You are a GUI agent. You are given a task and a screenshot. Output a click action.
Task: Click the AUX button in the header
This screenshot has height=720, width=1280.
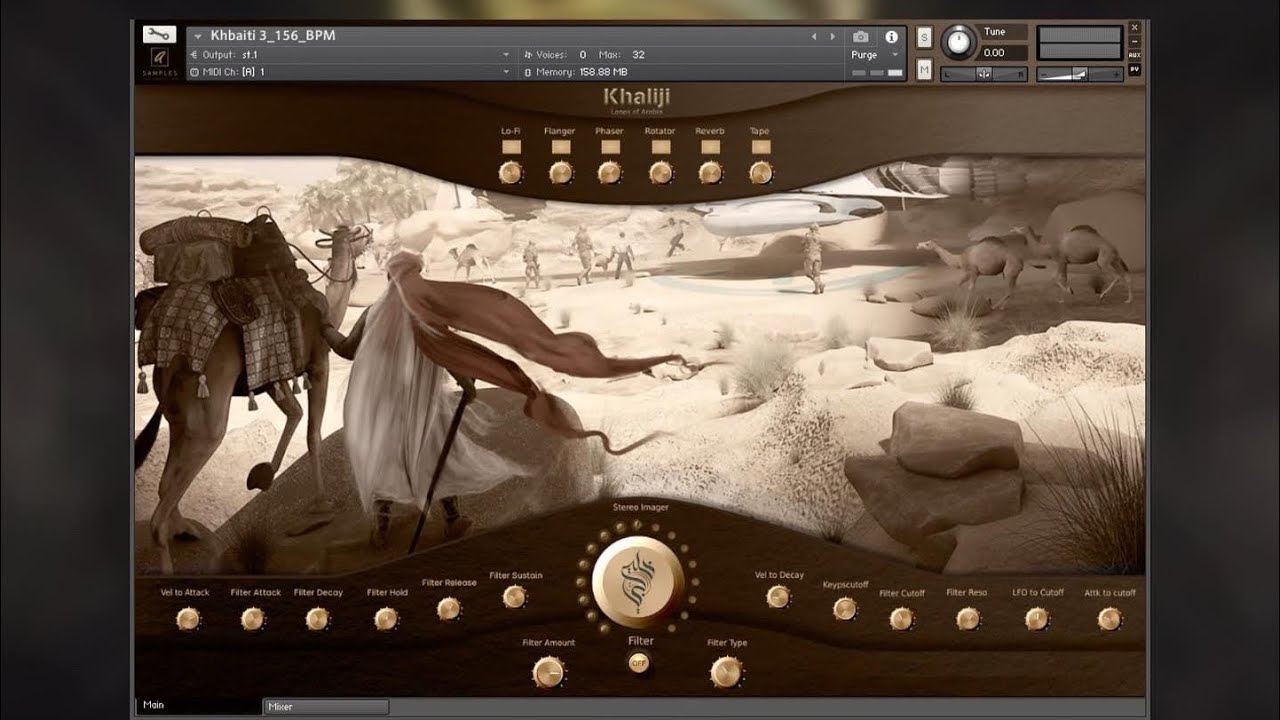[1134, 56]
